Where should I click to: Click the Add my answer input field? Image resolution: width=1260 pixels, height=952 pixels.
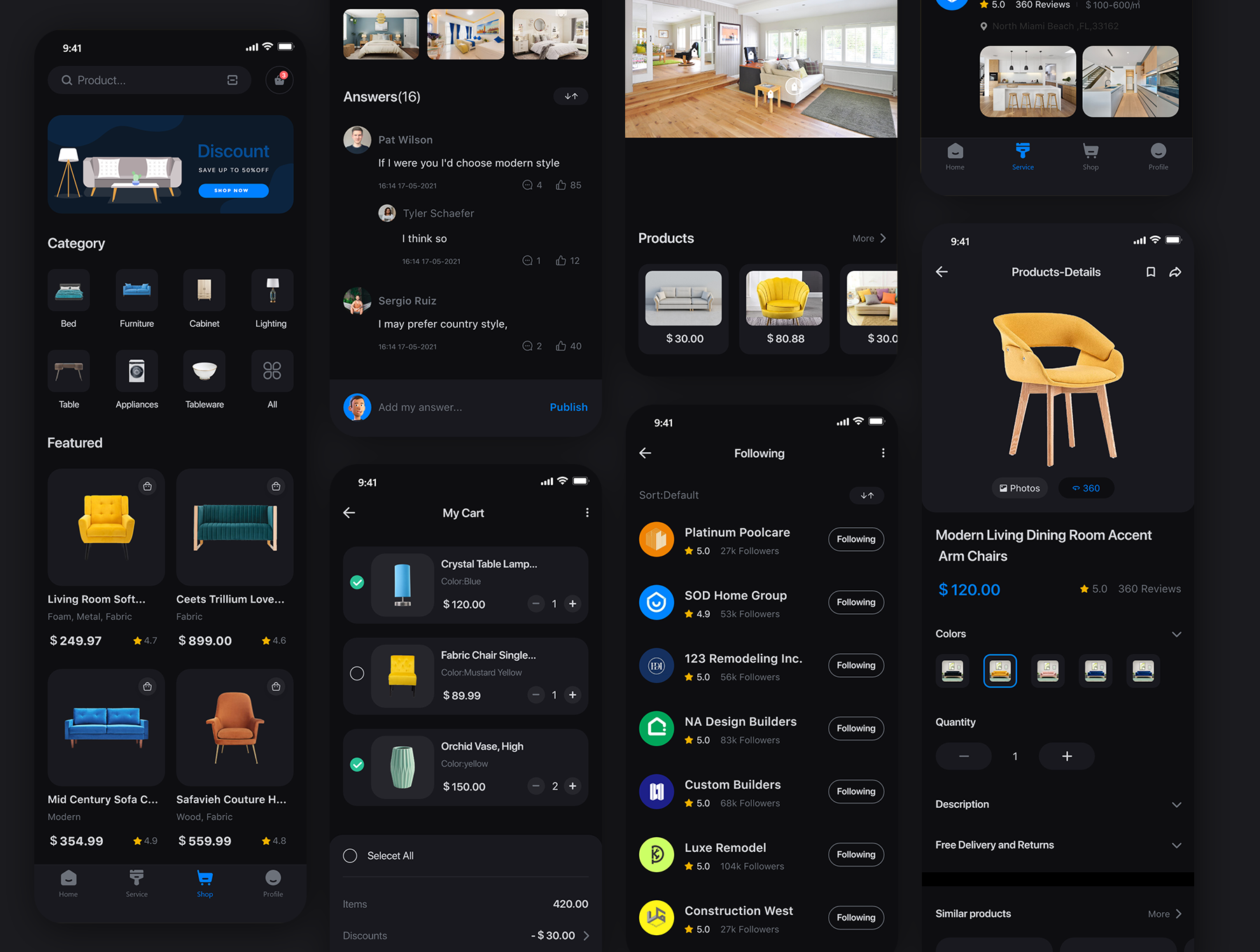(x=455, y=407)
